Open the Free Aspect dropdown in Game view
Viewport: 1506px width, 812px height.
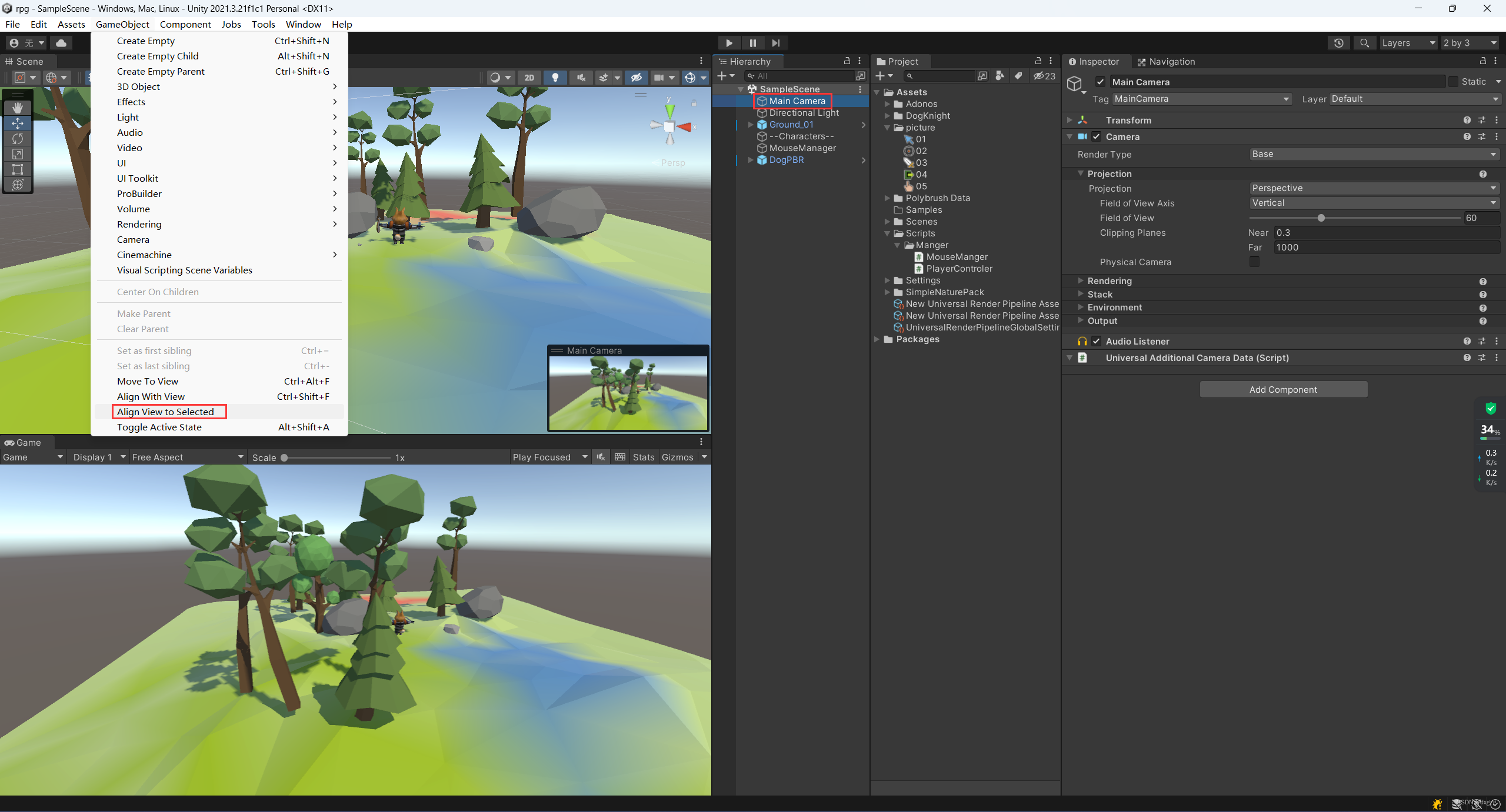(188, 457)
